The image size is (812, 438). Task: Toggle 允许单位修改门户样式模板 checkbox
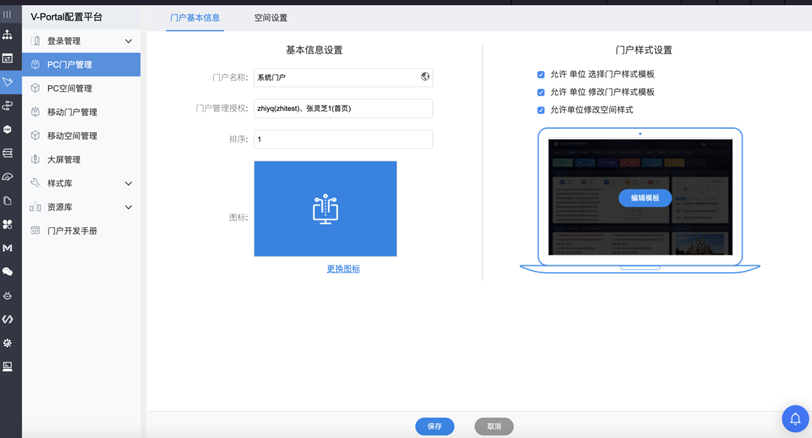click(x=541, y=92)
